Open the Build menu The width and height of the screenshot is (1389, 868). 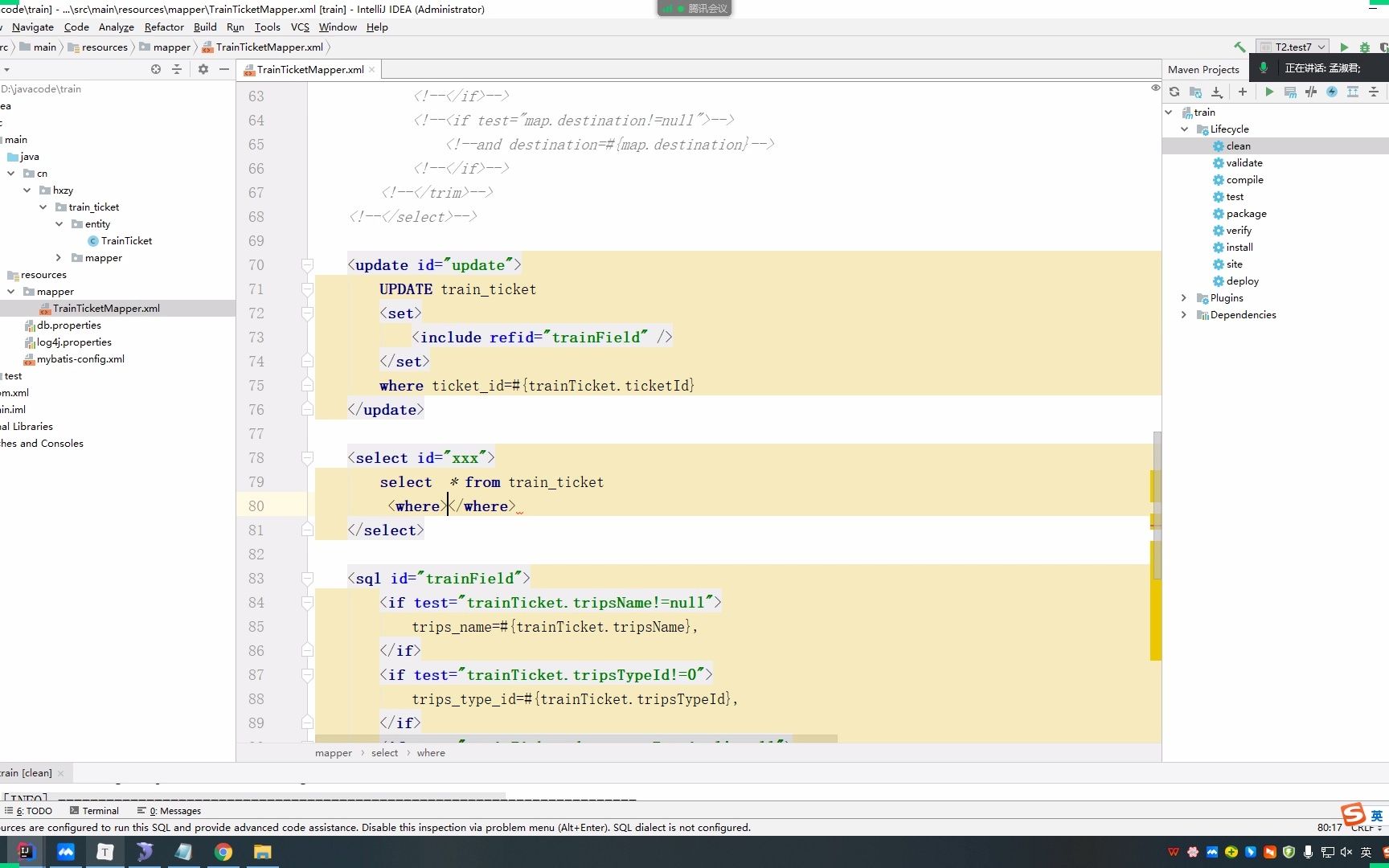pos(205,27)
